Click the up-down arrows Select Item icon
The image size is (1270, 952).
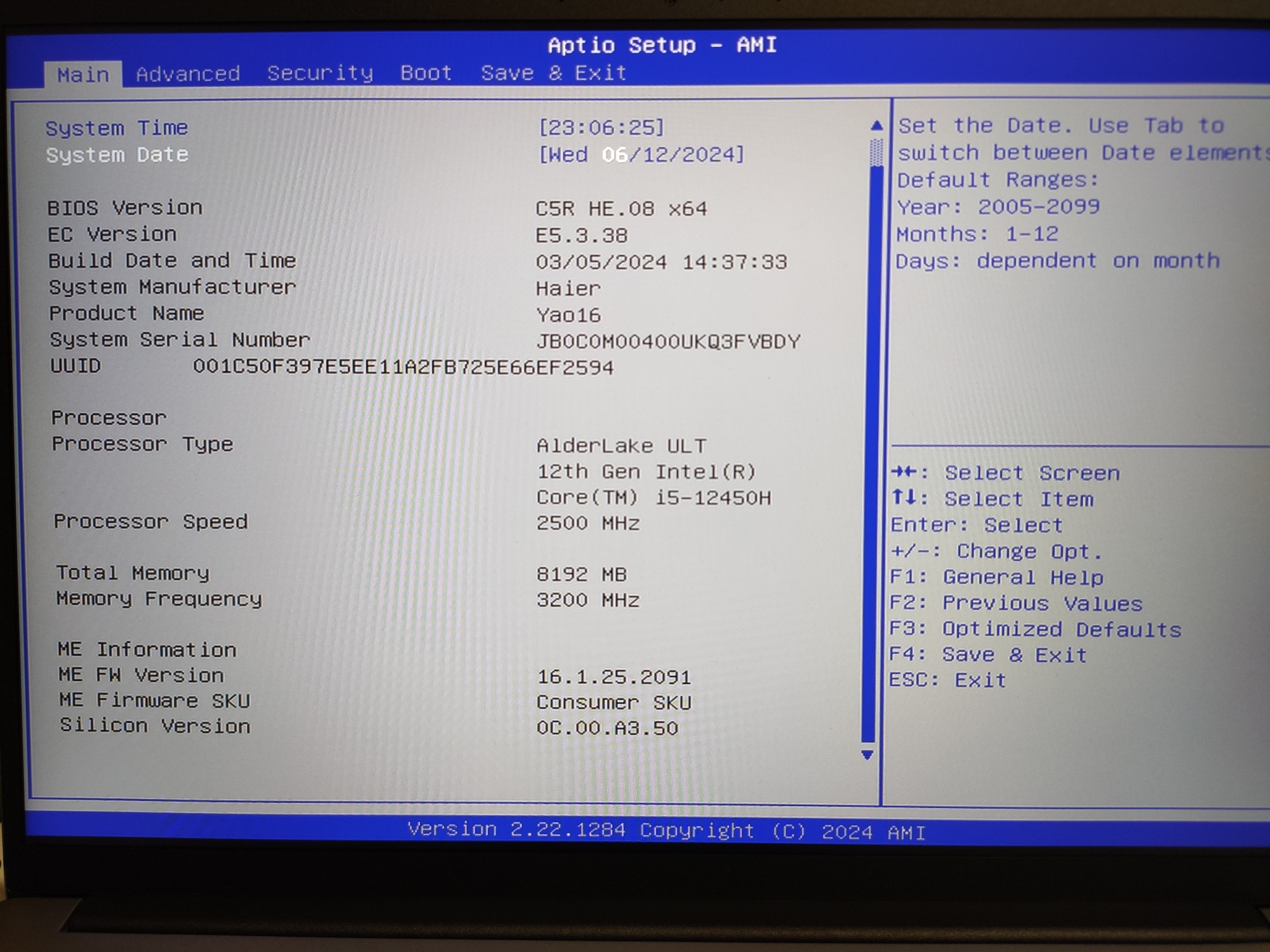(x=903, y=498)
